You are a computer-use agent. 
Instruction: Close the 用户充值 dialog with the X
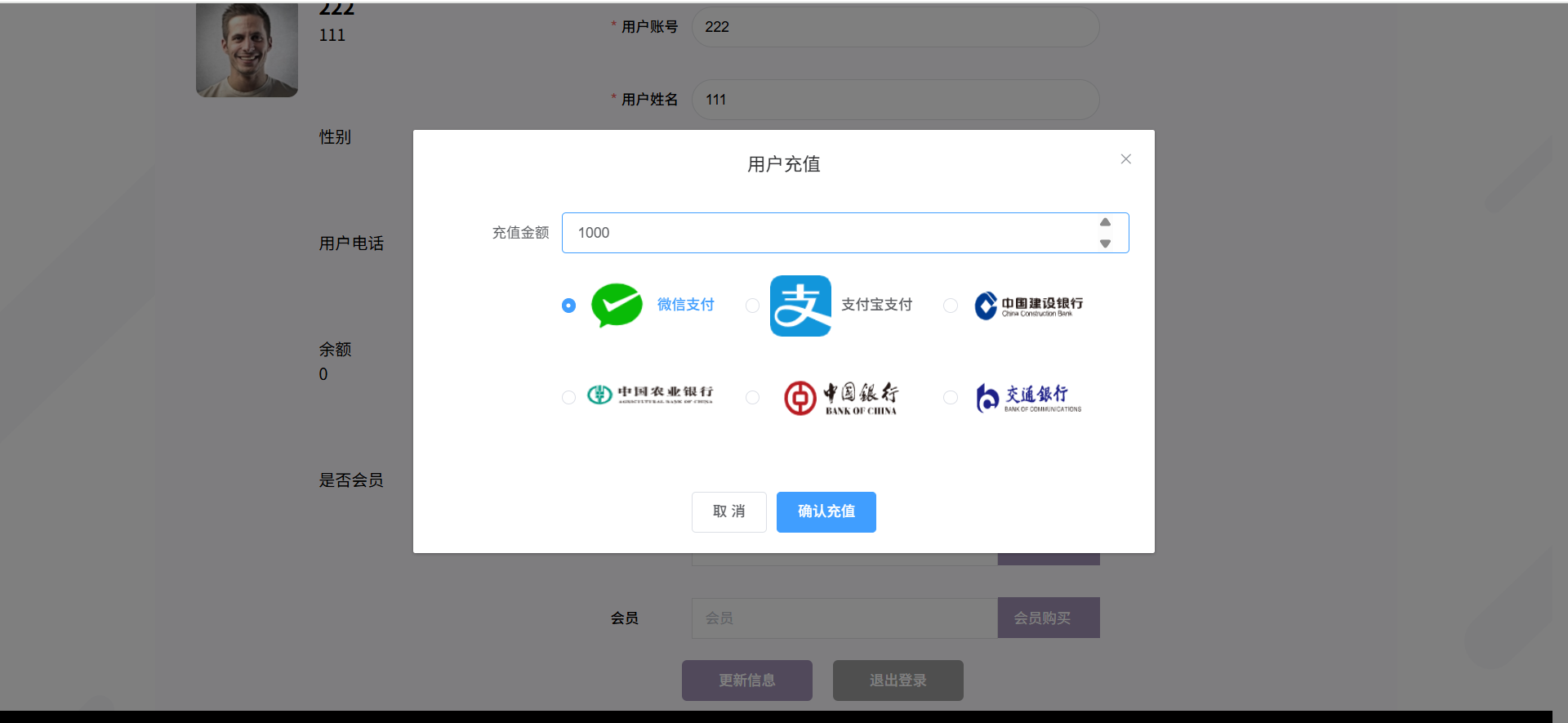pos(1126,159)
